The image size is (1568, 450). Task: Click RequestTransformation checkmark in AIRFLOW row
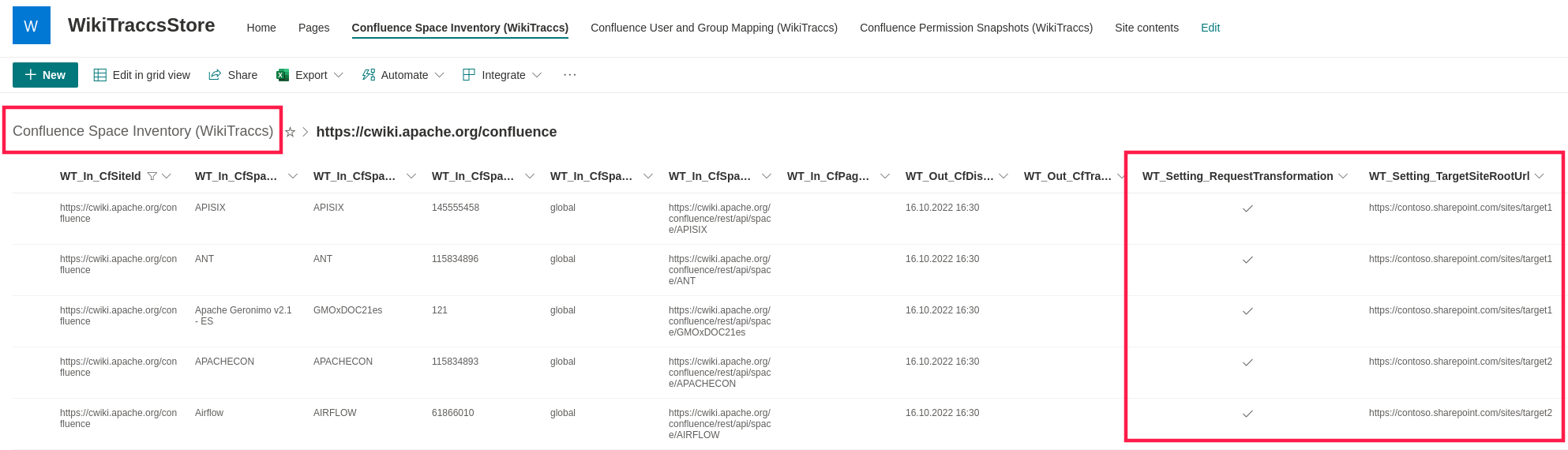(1247, 414)
